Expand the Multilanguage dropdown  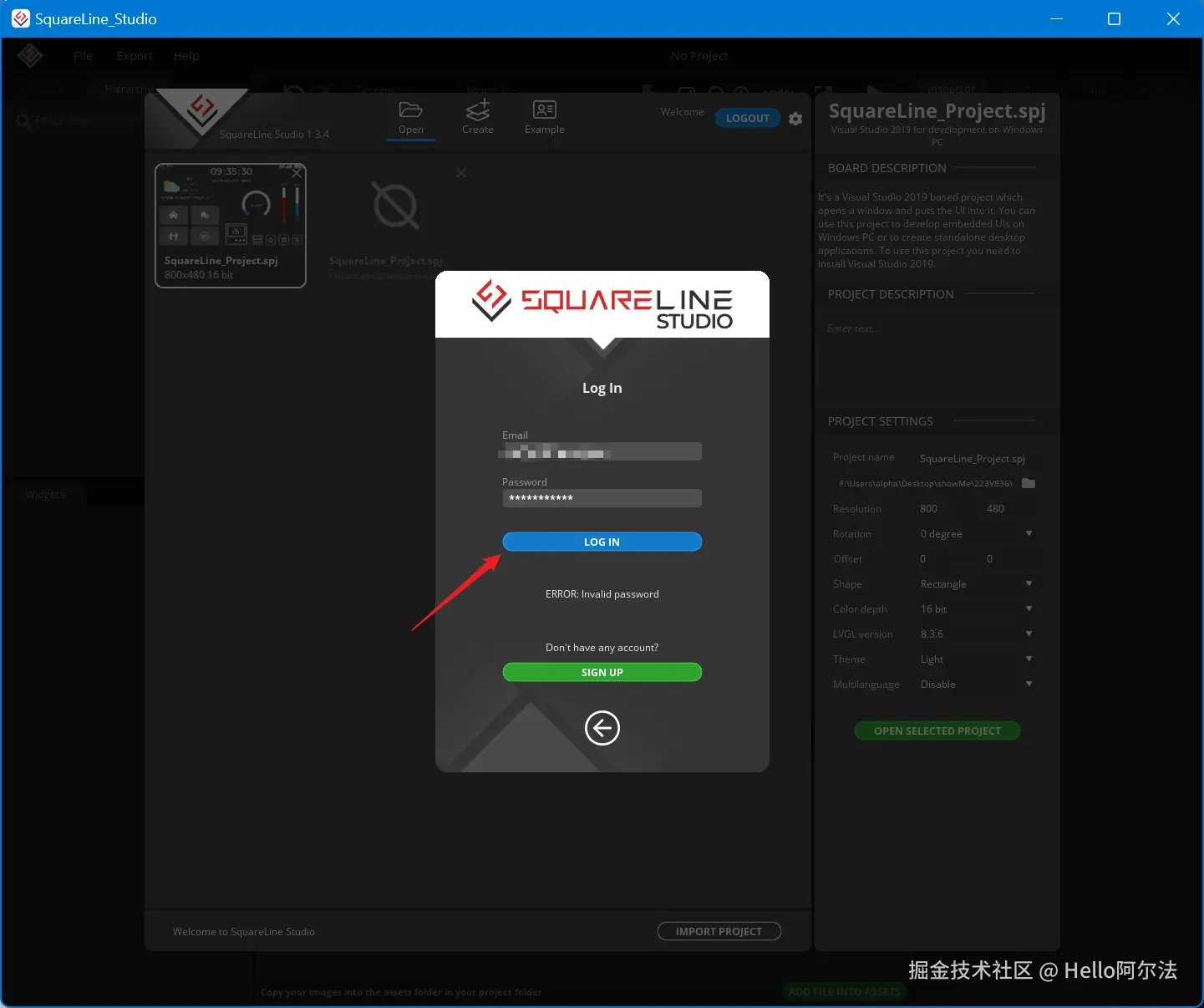pyautogui.click(x=976, y=684)
